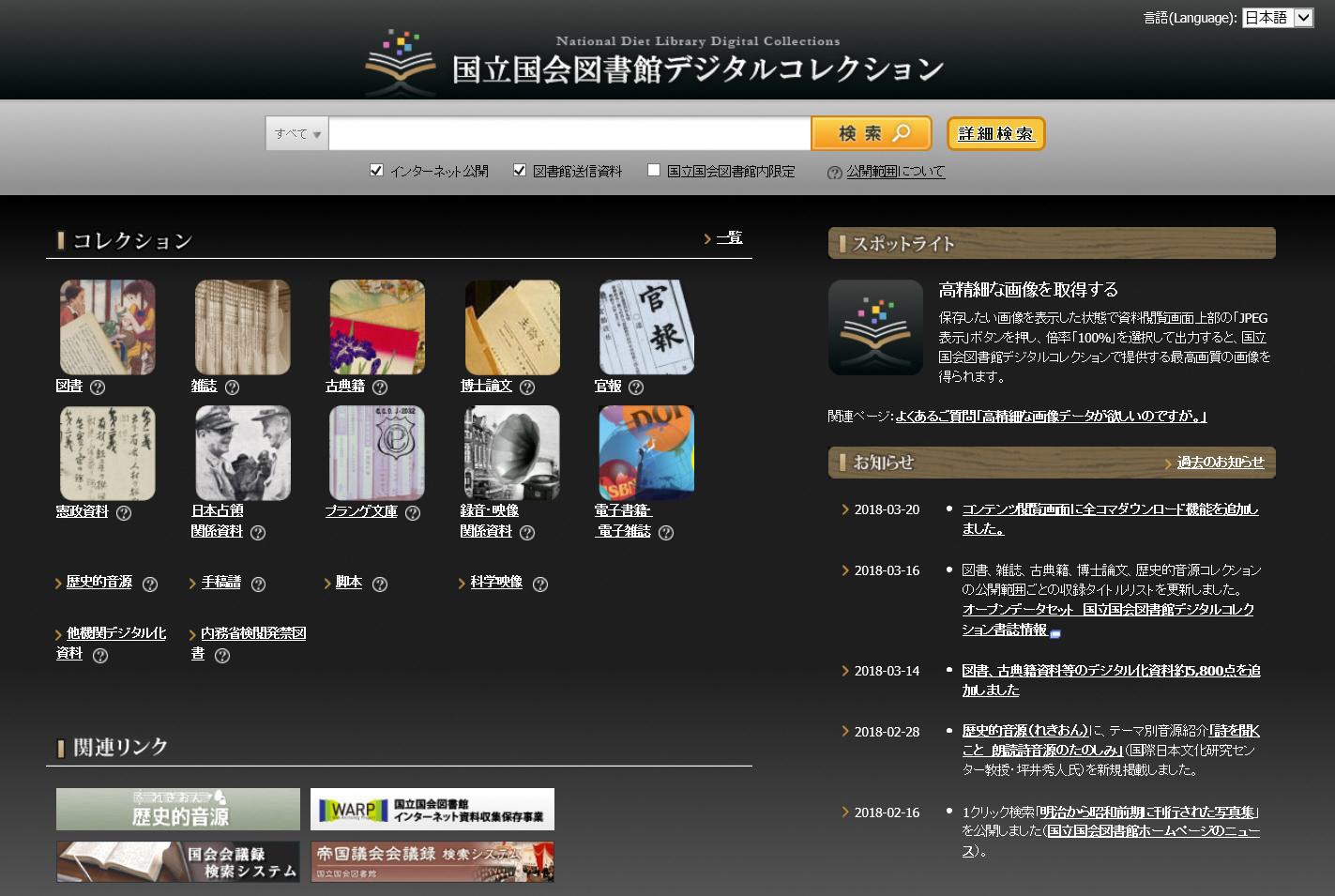Click the help icon next to 雑誌
Screen dimensions: 1335x896
point(232,387)
